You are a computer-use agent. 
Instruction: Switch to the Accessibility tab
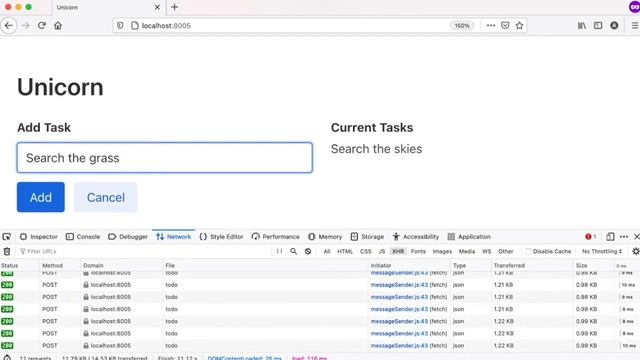[416, 237]
